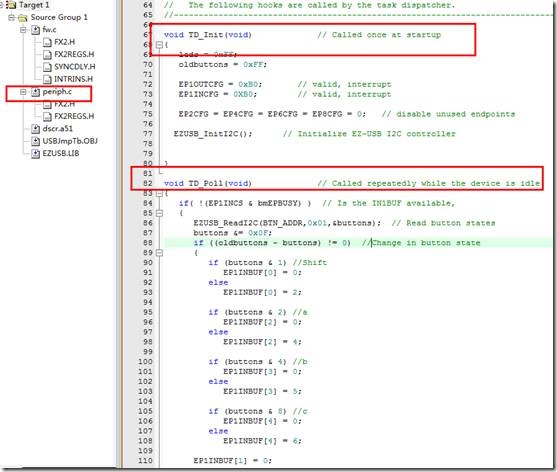Place cursor on the EZUSB_InitI2C() line
The image size is (557, 472).
click(212, 134)
